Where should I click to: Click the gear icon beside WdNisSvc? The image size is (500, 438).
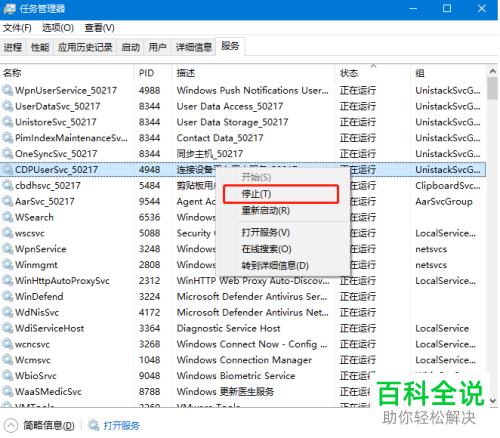tap(7, 312)
